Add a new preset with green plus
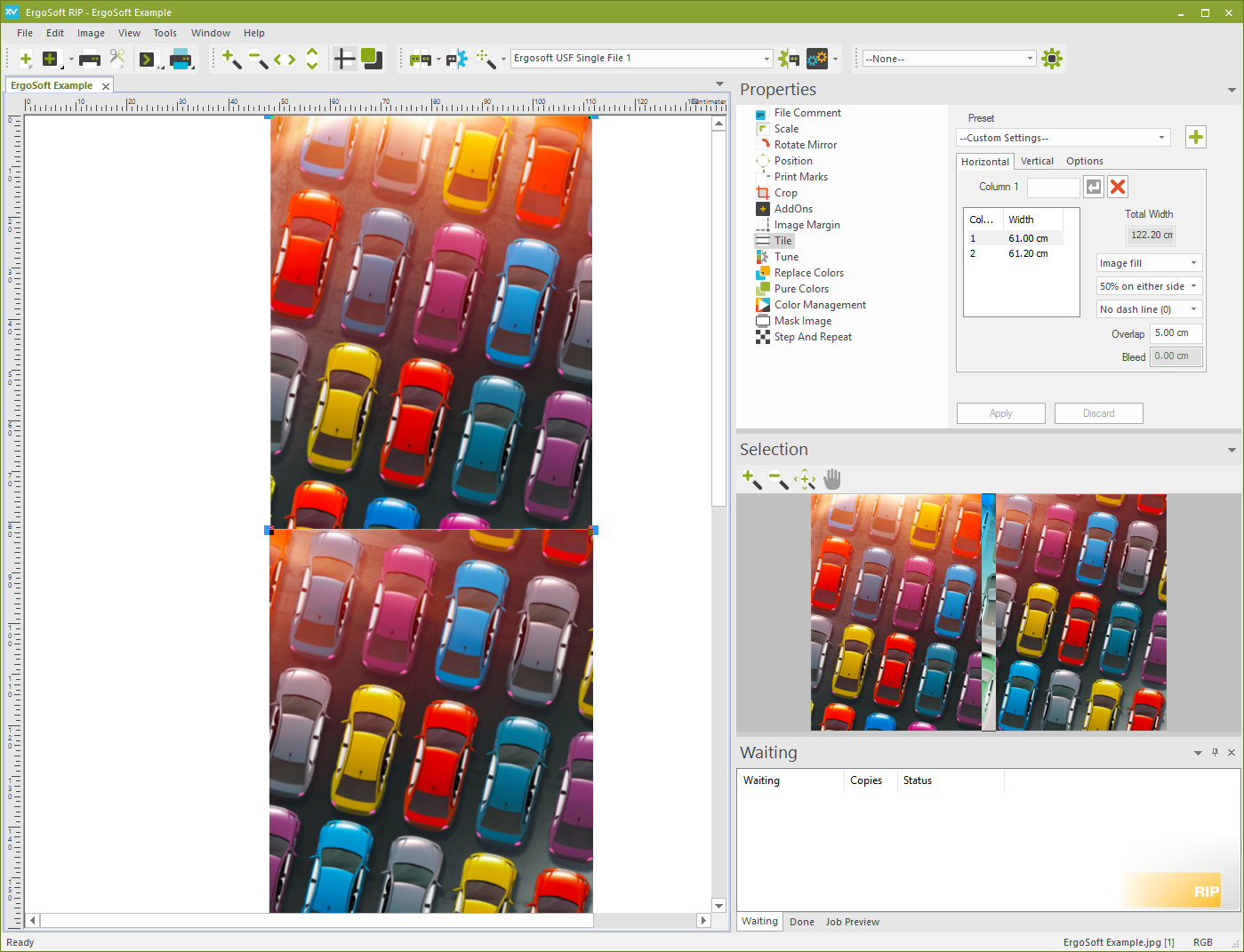Viewport: 1244px width, 952px height. pyautogui.click(x=1196, y=137)
